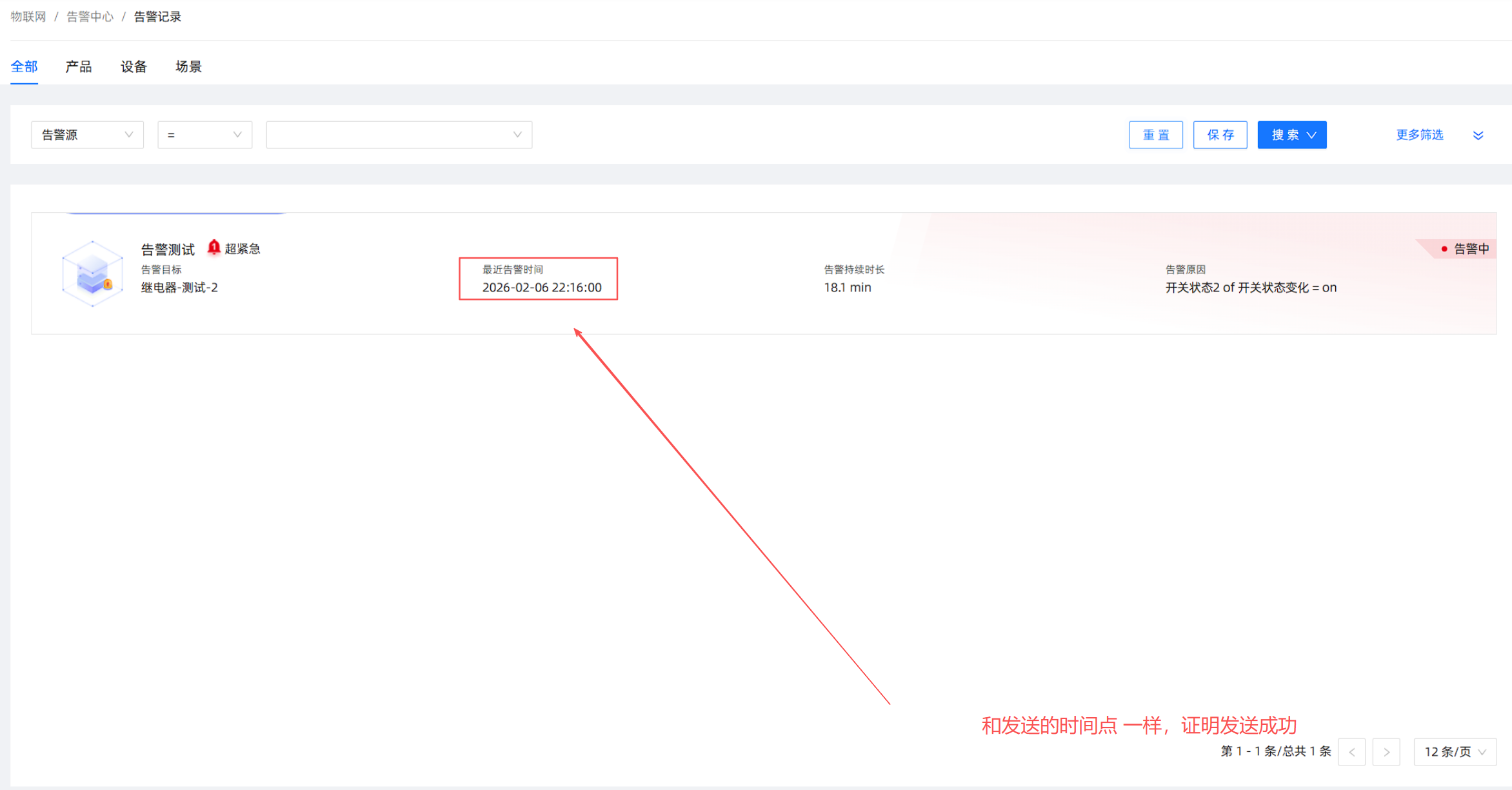Screen dimensions: 1512x790
Task: Click the red alarm bell icon
Action: coord(214,248)
